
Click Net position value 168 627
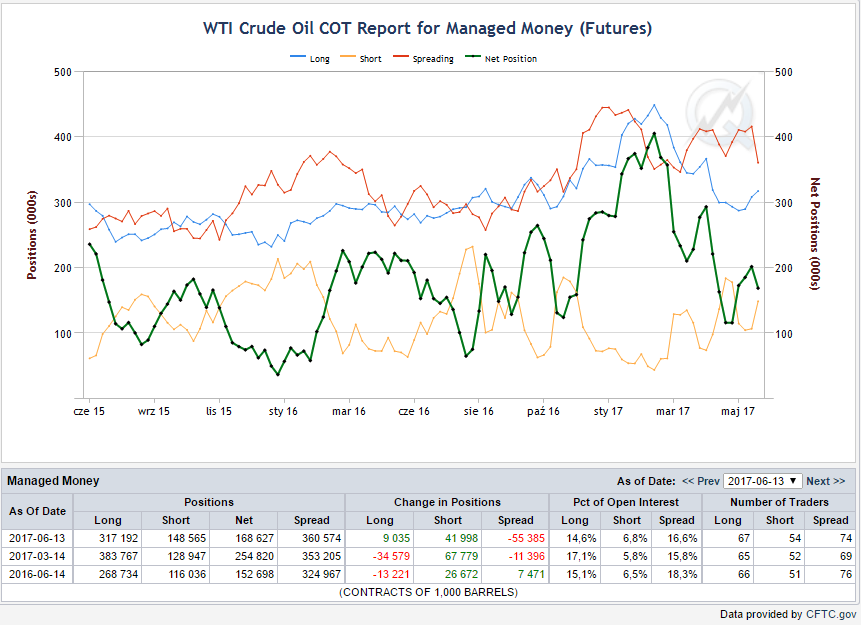click(x=254, y=539)
